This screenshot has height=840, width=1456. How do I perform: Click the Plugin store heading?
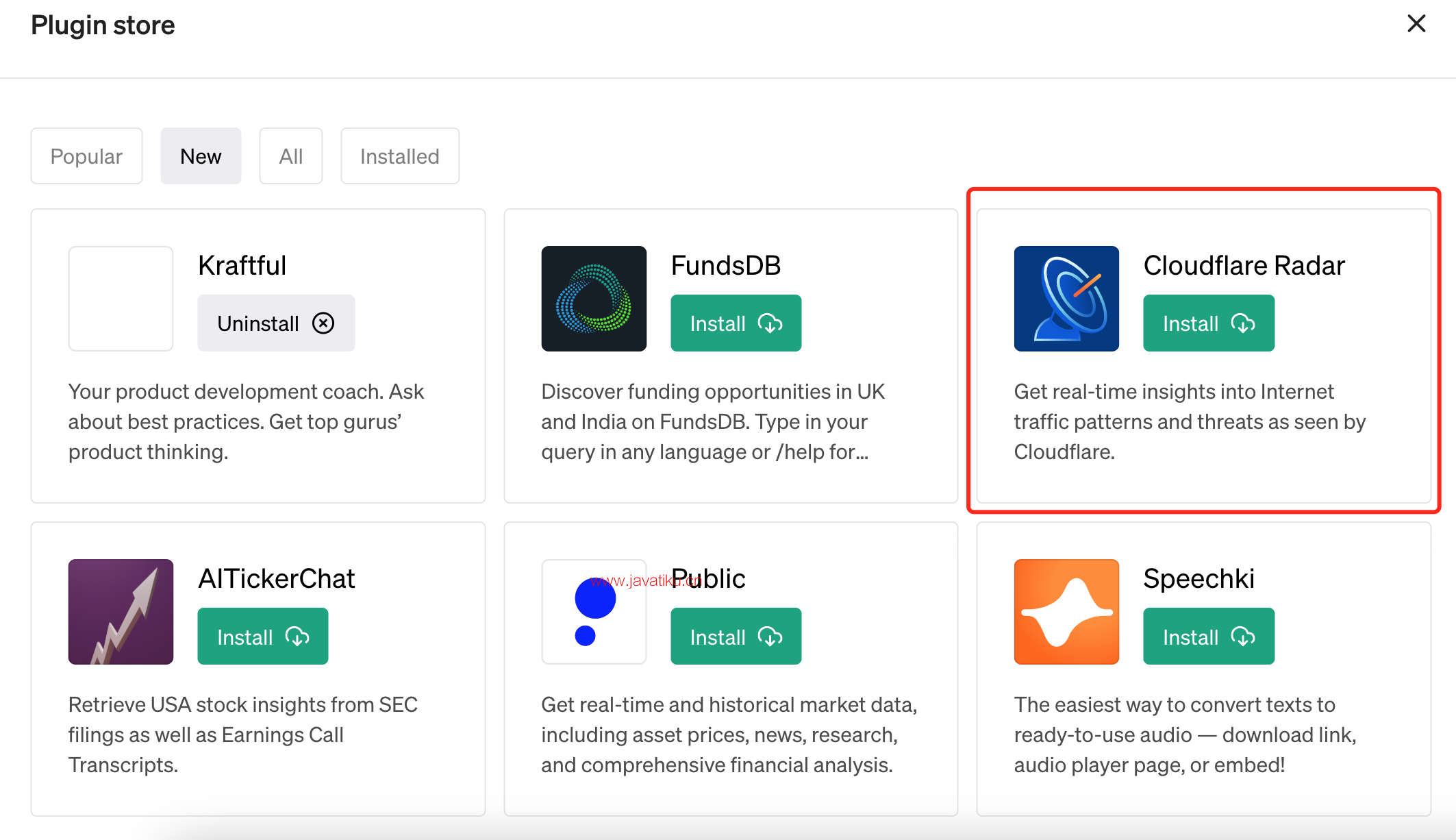tap(103, 25)
